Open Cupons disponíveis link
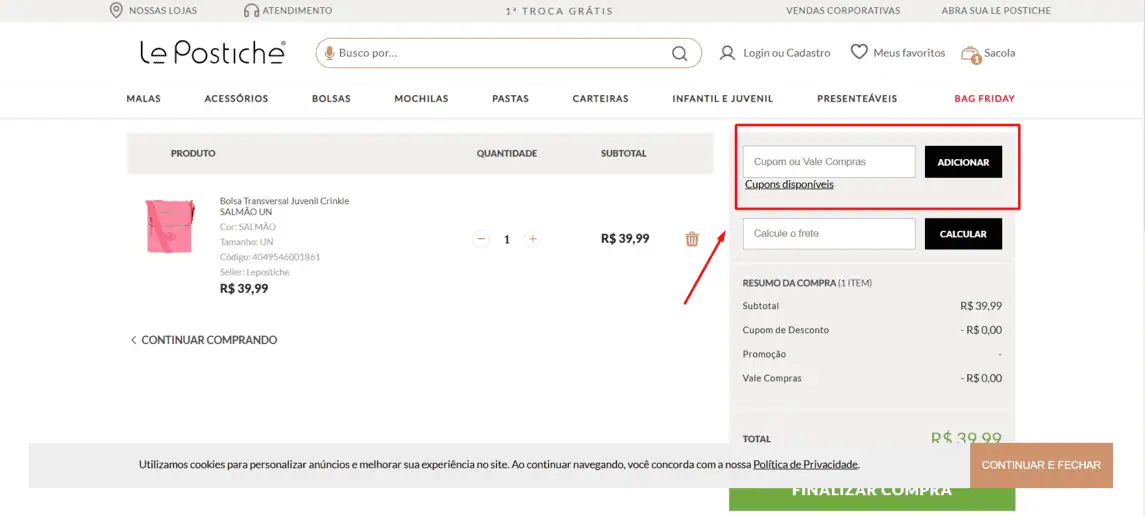1145x517 pixels. pyautogui.click(x=789, y=185)
